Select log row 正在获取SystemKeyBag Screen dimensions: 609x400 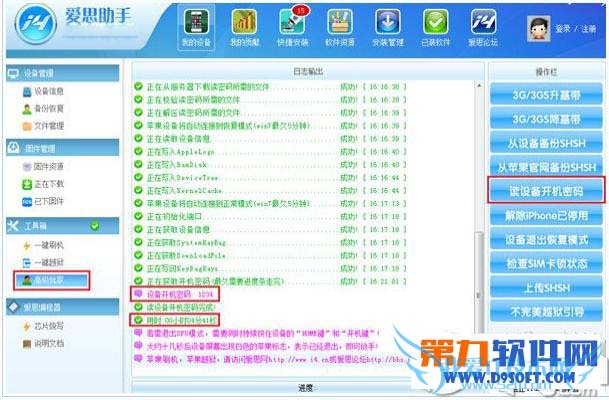click(x=270, y=242)
